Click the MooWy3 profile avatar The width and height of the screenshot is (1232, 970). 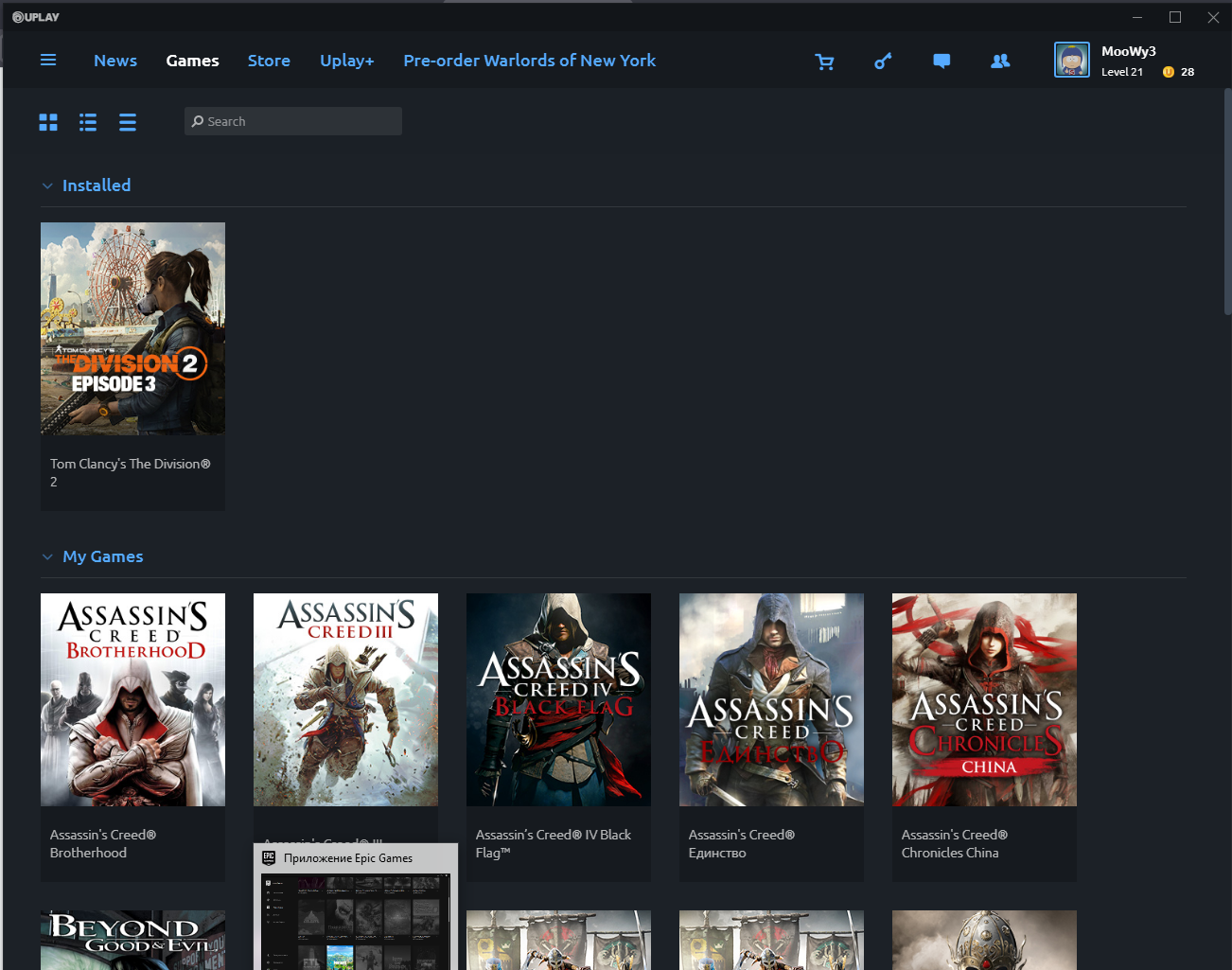(x=1072, y=60)
